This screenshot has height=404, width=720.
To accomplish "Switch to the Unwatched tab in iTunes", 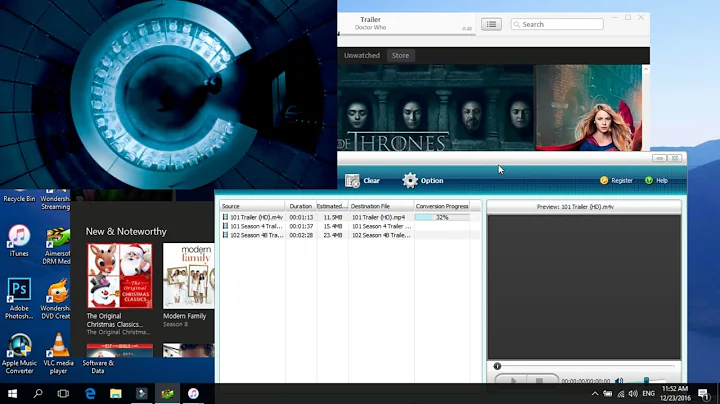I will (x=362, y=55).
